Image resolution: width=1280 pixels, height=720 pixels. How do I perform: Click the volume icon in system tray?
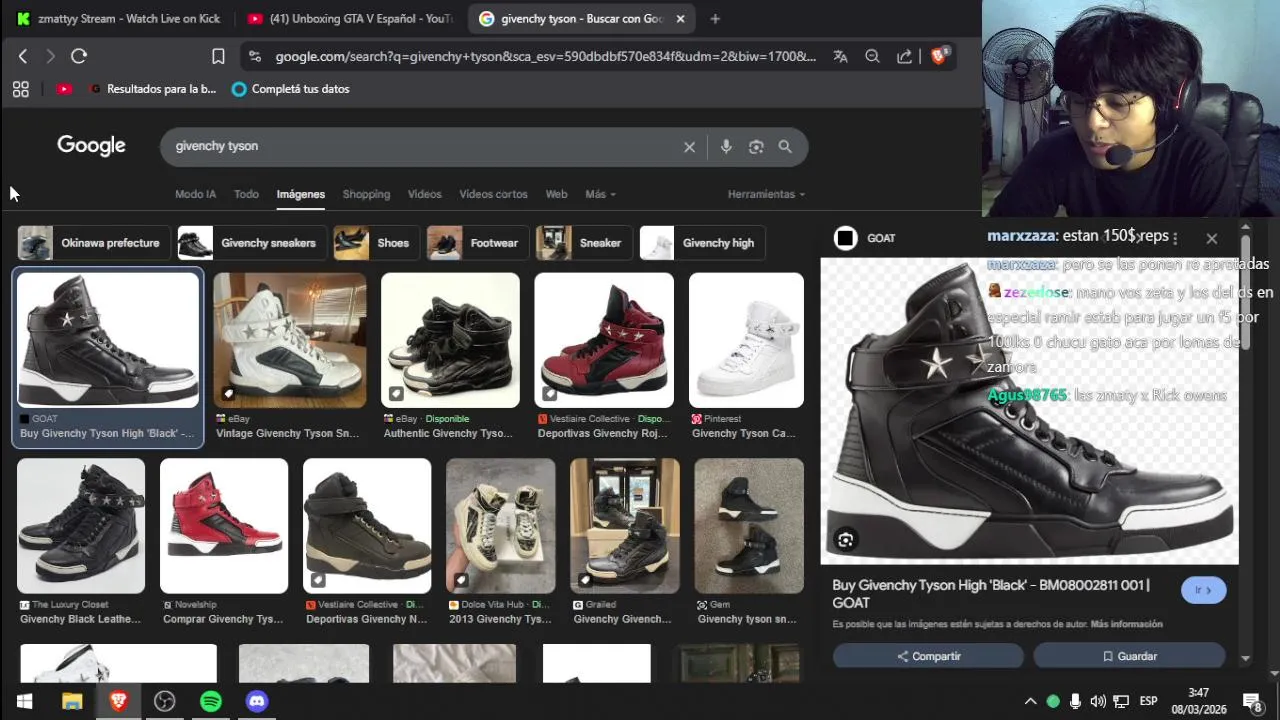[x=1098, y=701]
